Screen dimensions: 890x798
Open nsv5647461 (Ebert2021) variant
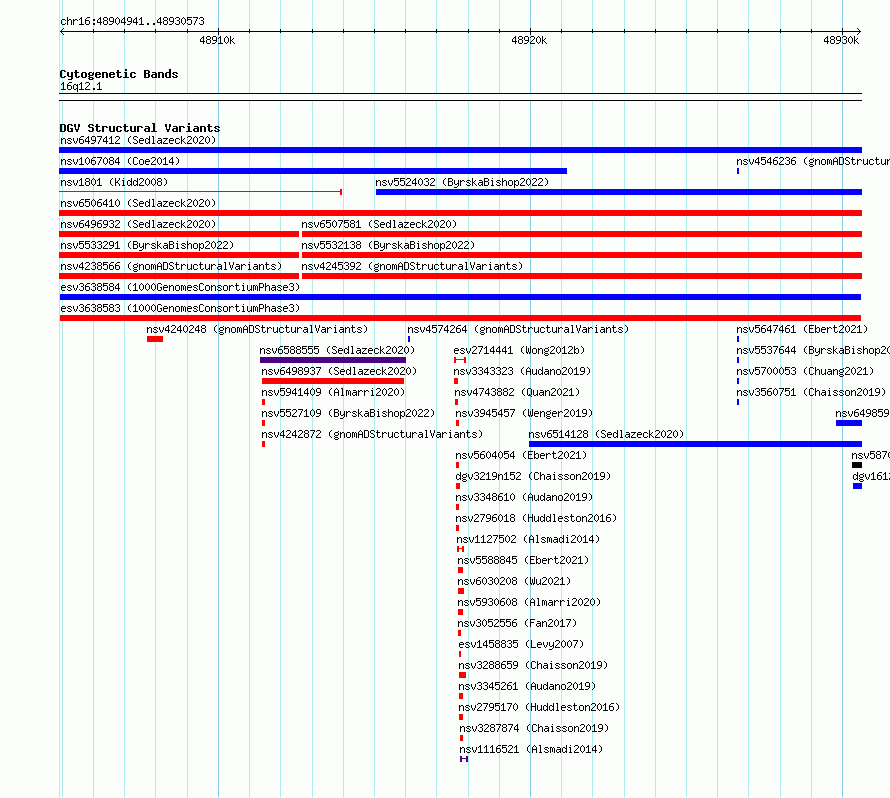[802, 329]
